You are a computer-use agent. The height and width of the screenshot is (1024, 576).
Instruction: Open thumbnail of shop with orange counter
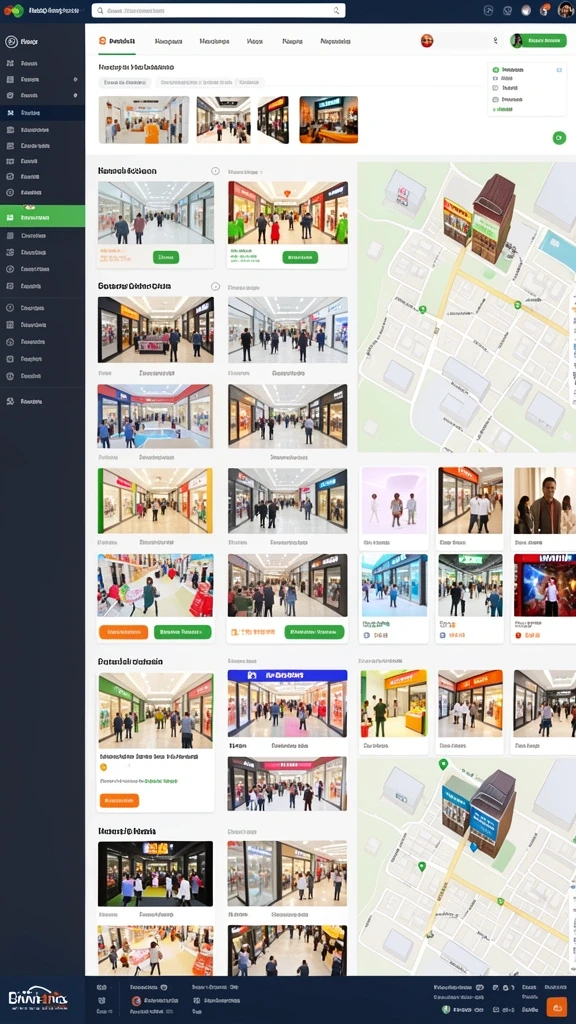point(394,703)
